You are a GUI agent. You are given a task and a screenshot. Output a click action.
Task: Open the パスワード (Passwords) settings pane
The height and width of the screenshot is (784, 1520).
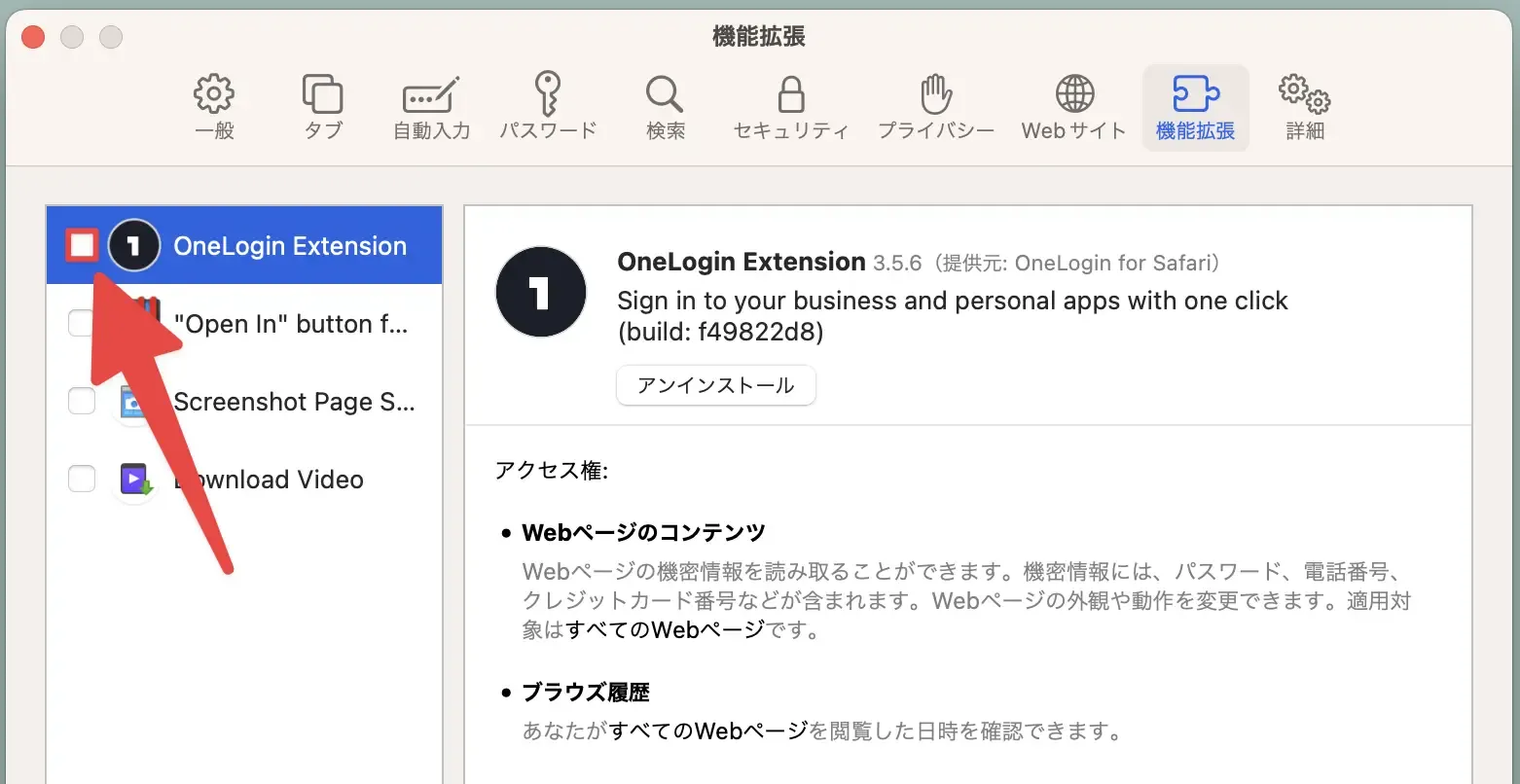[548, 107]
